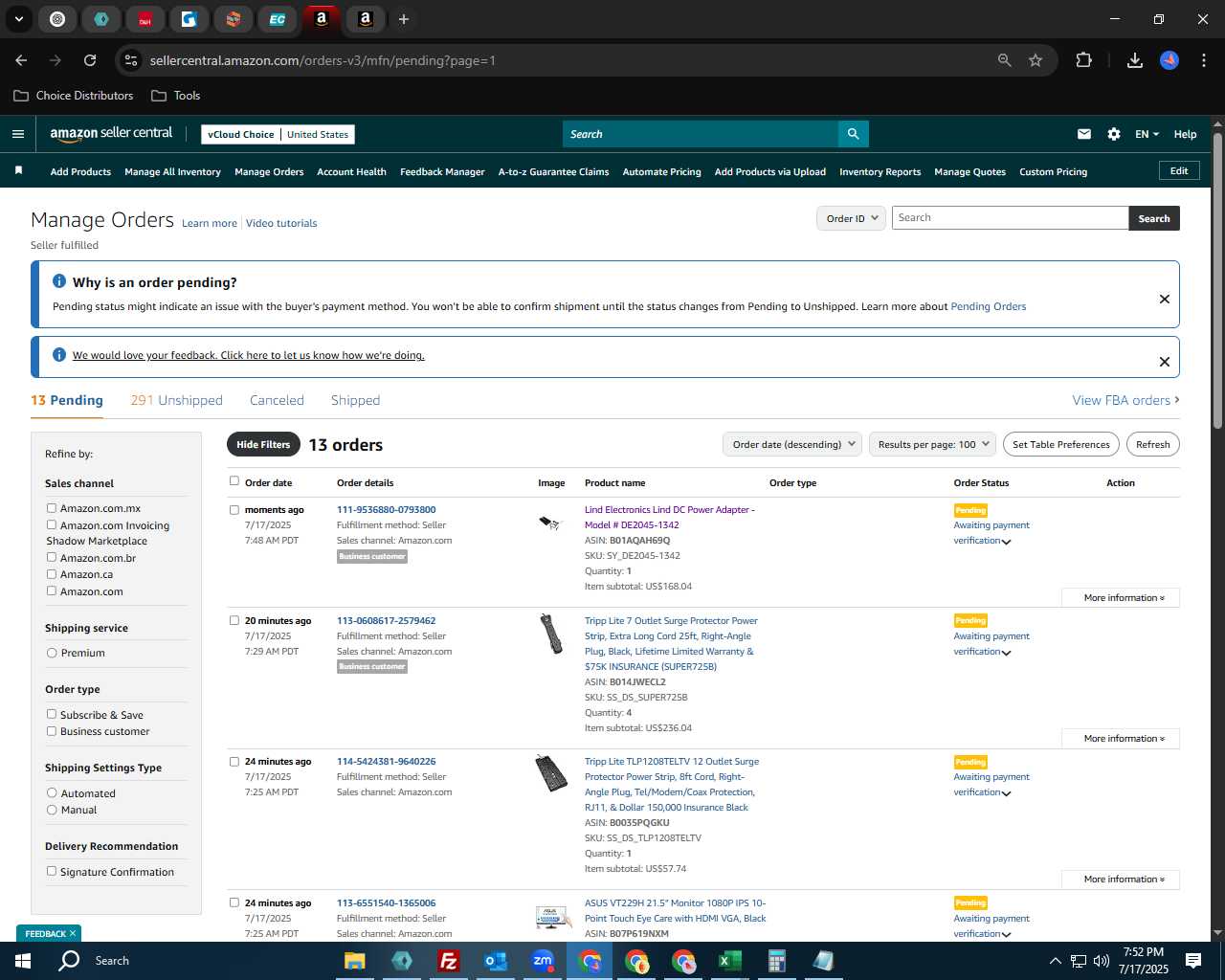Click the browser reload icon

point(90,60)
